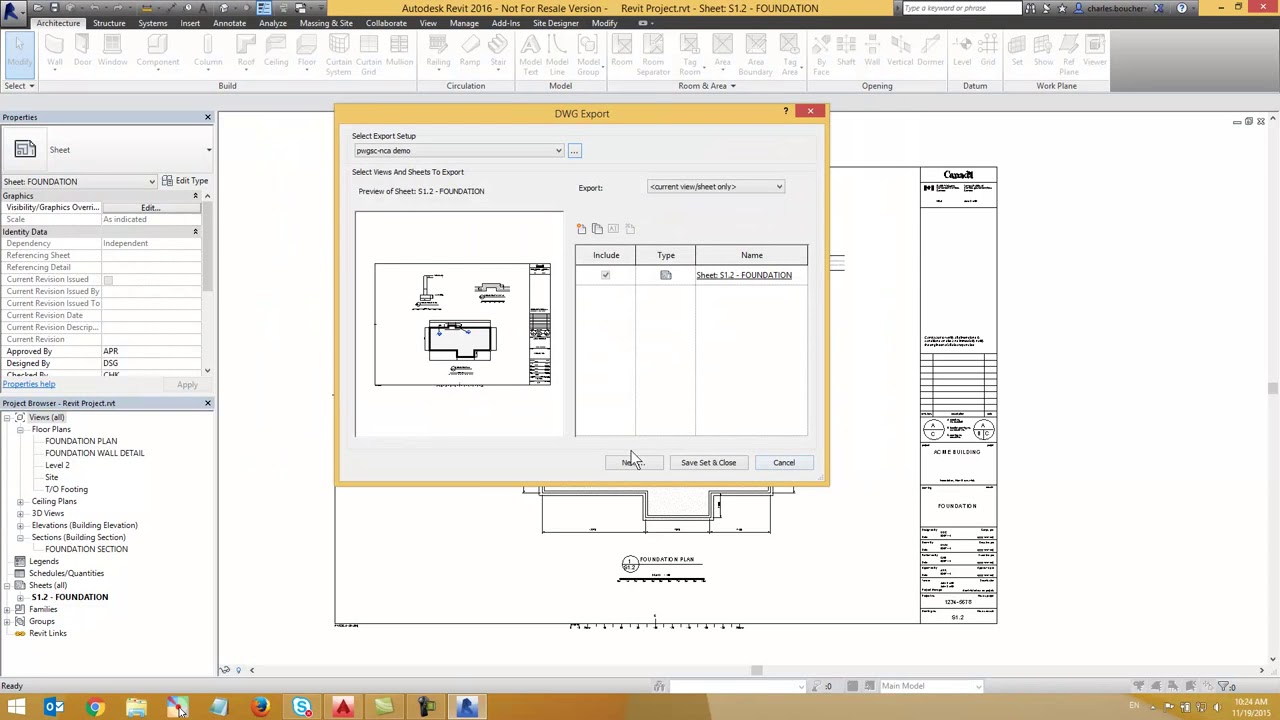This screenshot has height=720, width=1280.
Task: Select the Curtain System tool
Action: [339, 55]
